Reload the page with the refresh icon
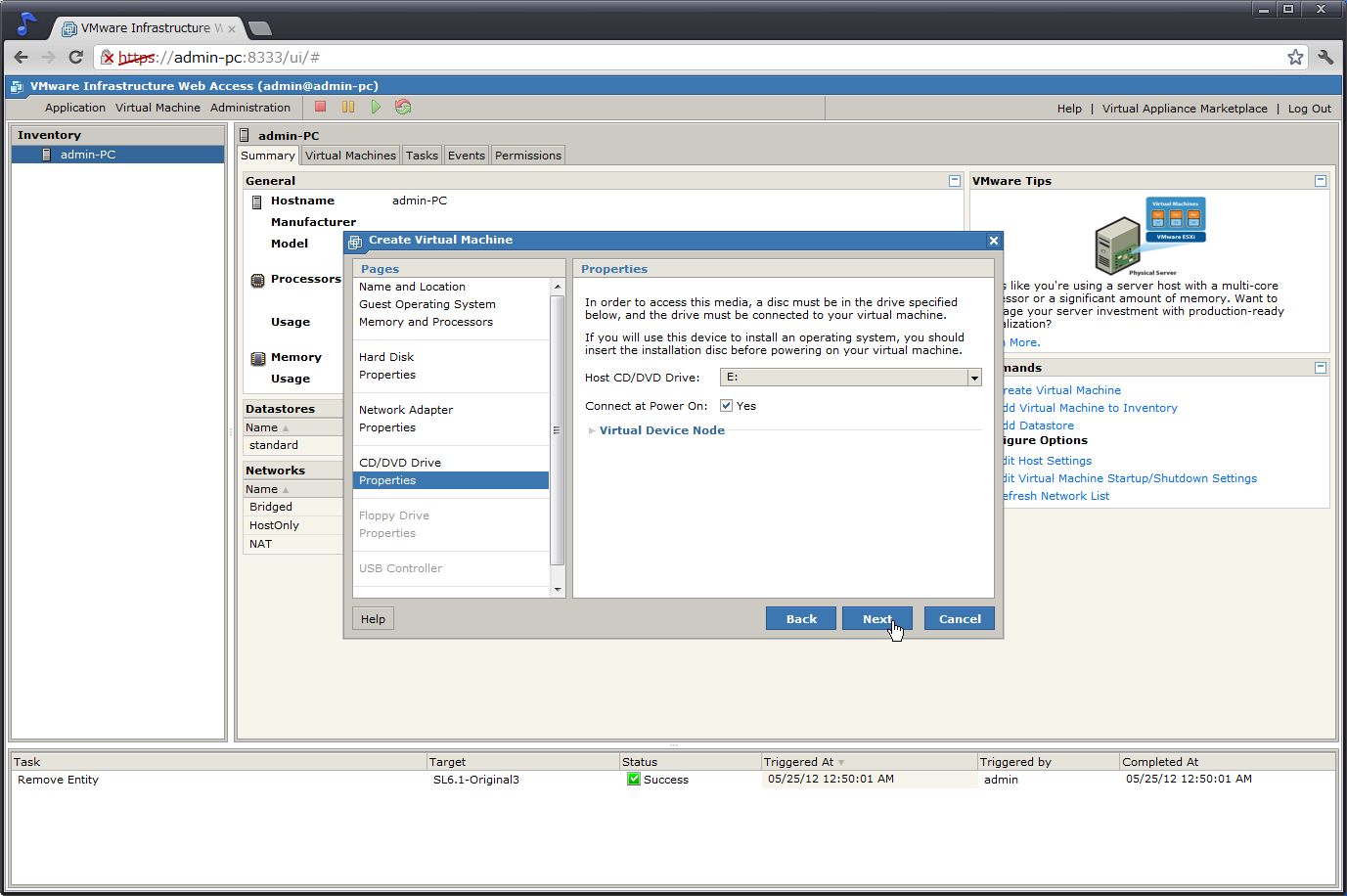Image resolution: width=1347 pixels, height=896 pixels. point(75,57)
